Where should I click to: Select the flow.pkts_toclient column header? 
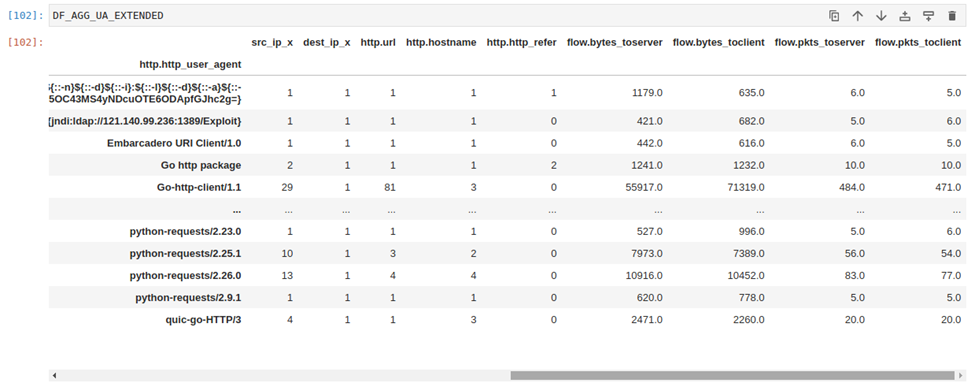(918, 42)
